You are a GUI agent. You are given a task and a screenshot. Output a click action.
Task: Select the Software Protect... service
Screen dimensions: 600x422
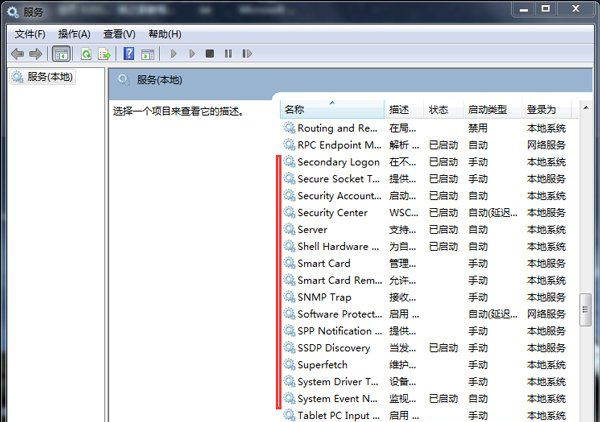pos(426,314)
